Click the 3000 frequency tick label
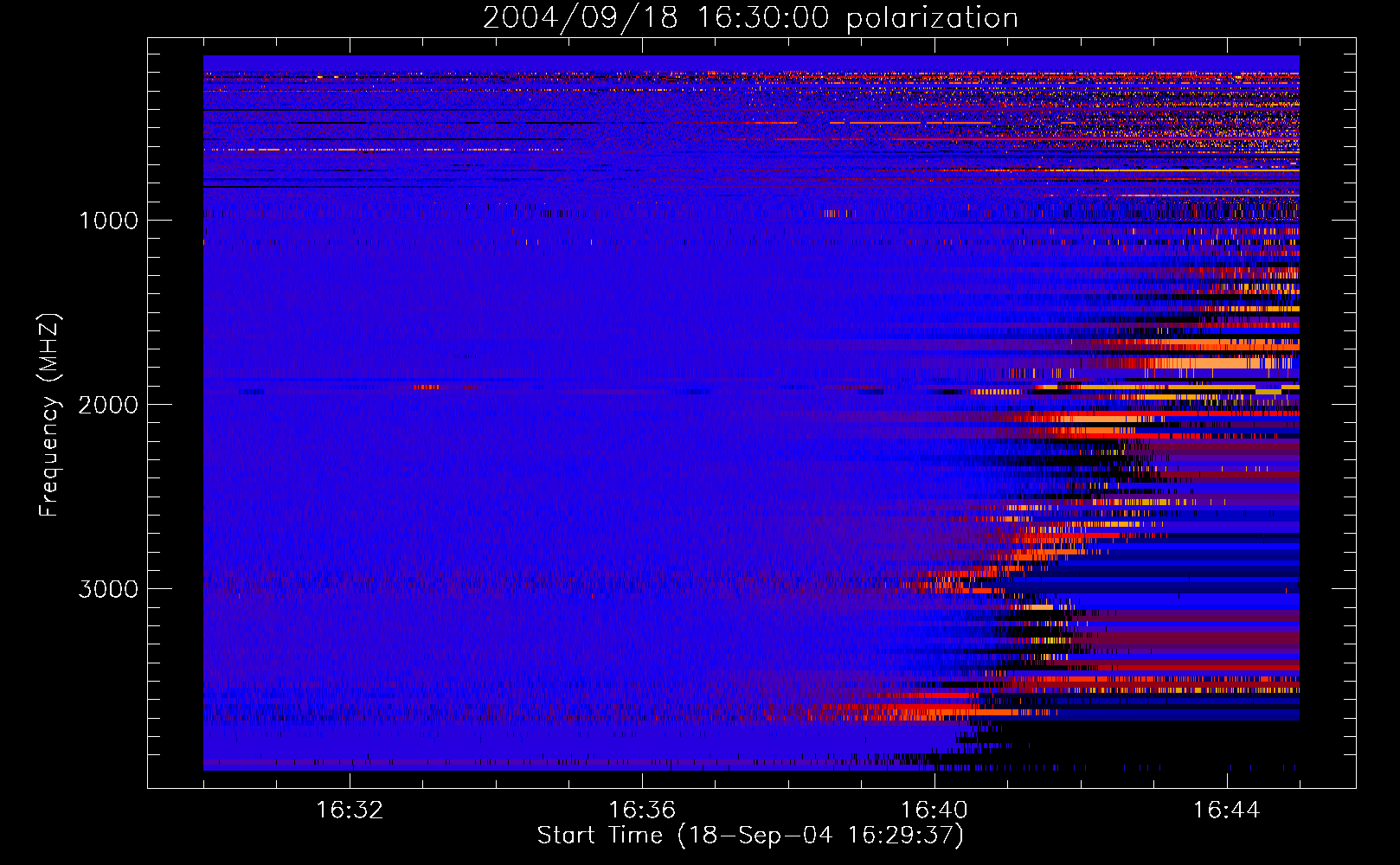 click(x=108, y=589)
